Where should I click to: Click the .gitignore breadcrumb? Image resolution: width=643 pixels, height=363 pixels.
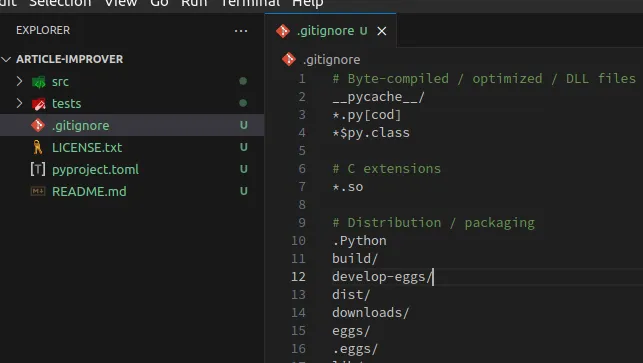click(331, 60)
